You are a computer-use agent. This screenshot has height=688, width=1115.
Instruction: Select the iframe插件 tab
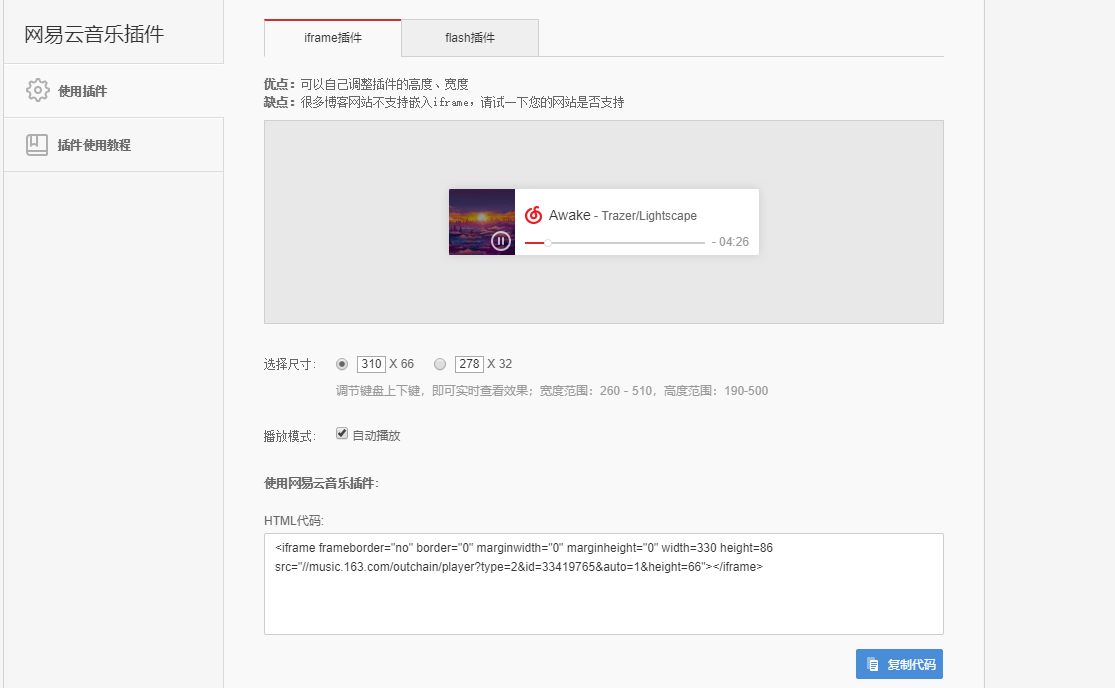(333, 38)
